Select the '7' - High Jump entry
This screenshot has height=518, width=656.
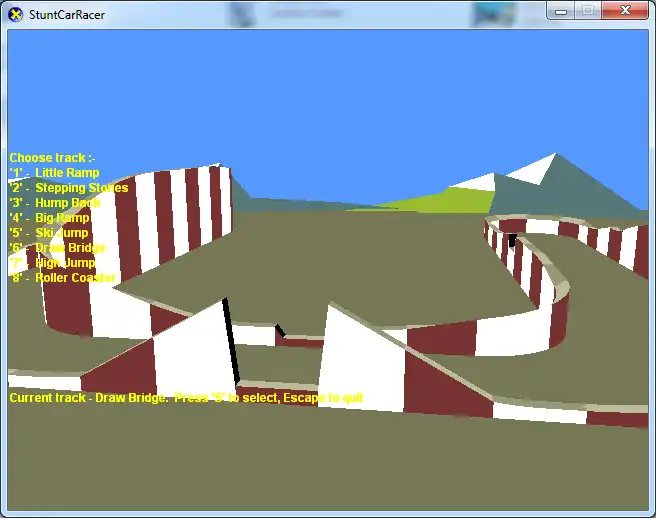pyautogui.click(x=52, y=263)
